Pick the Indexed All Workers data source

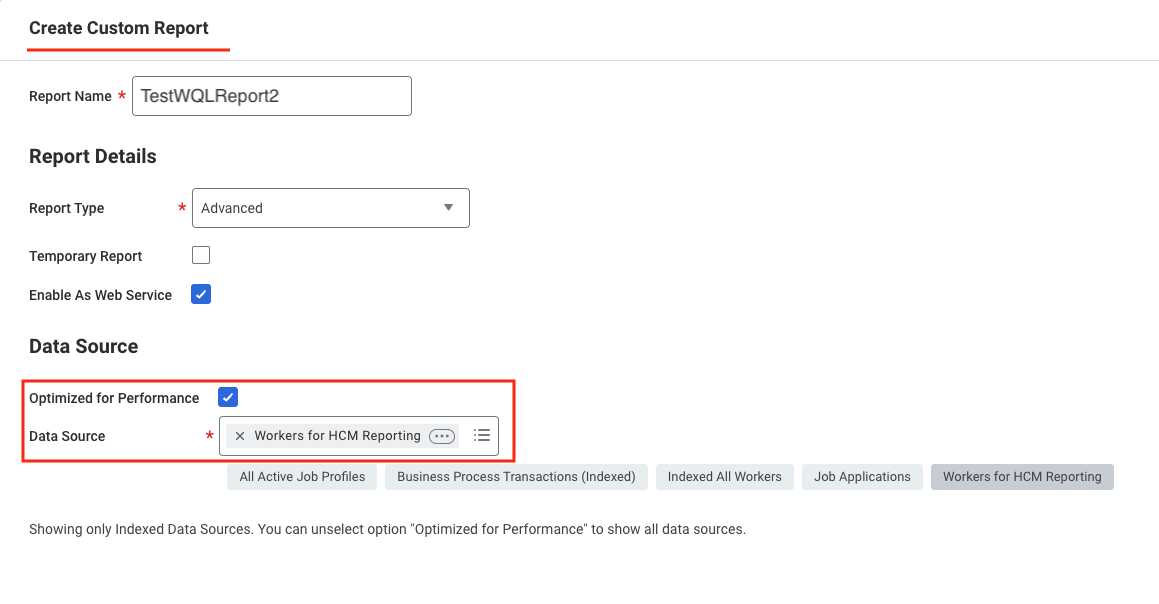(724, 476)
